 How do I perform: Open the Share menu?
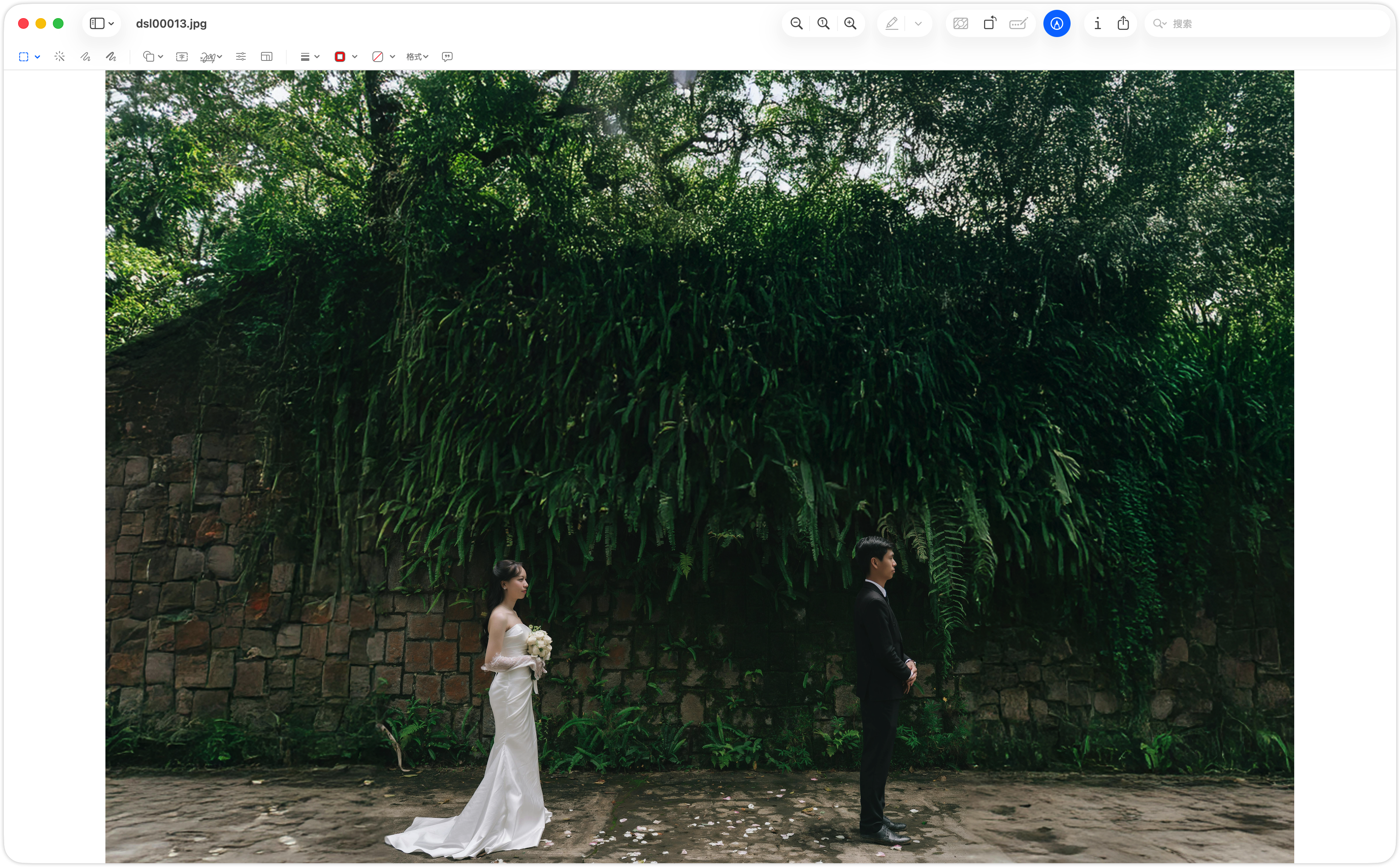point(1123,23)
